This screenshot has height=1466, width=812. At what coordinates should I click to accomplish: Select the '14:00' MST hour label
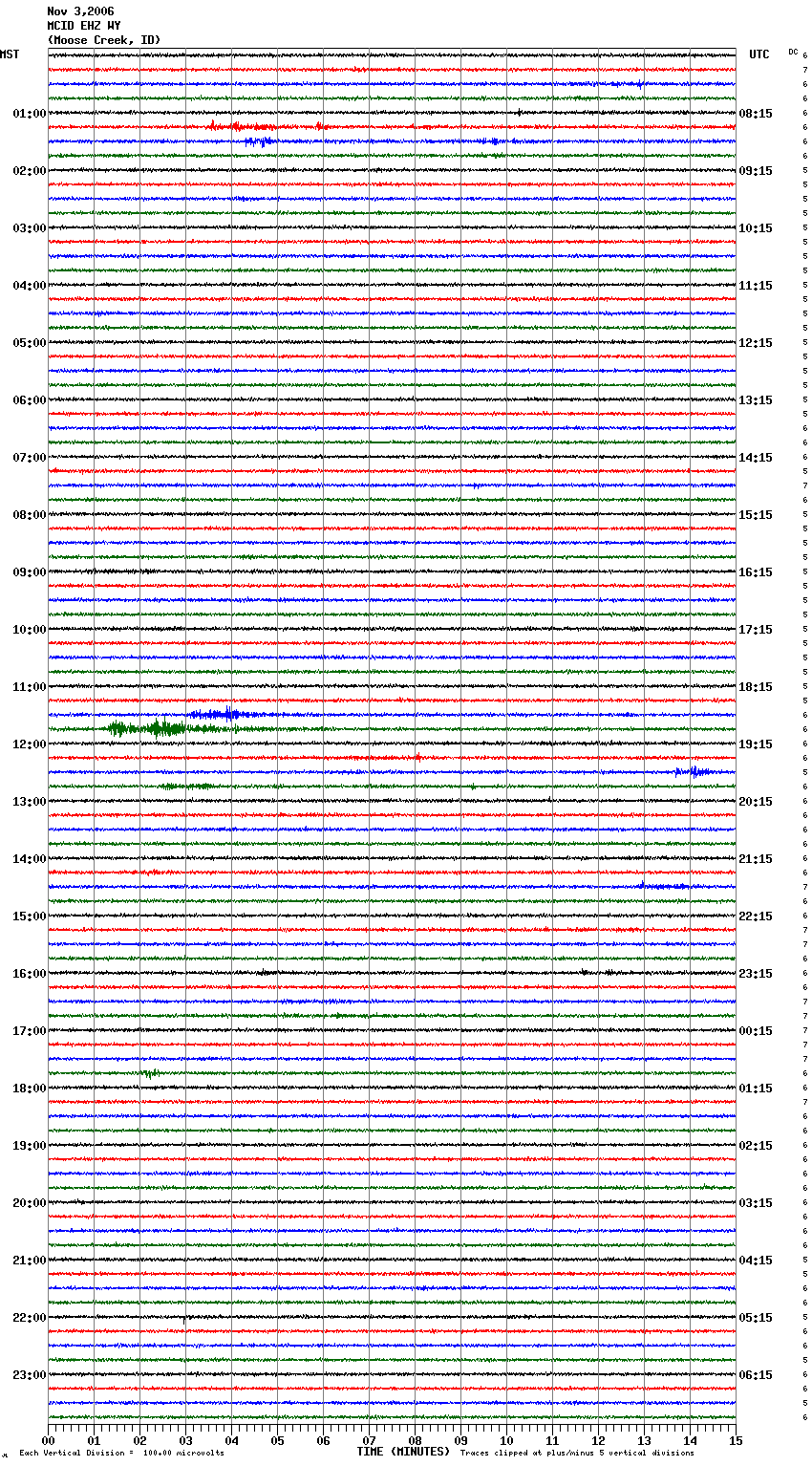click(x=30, y=859)
